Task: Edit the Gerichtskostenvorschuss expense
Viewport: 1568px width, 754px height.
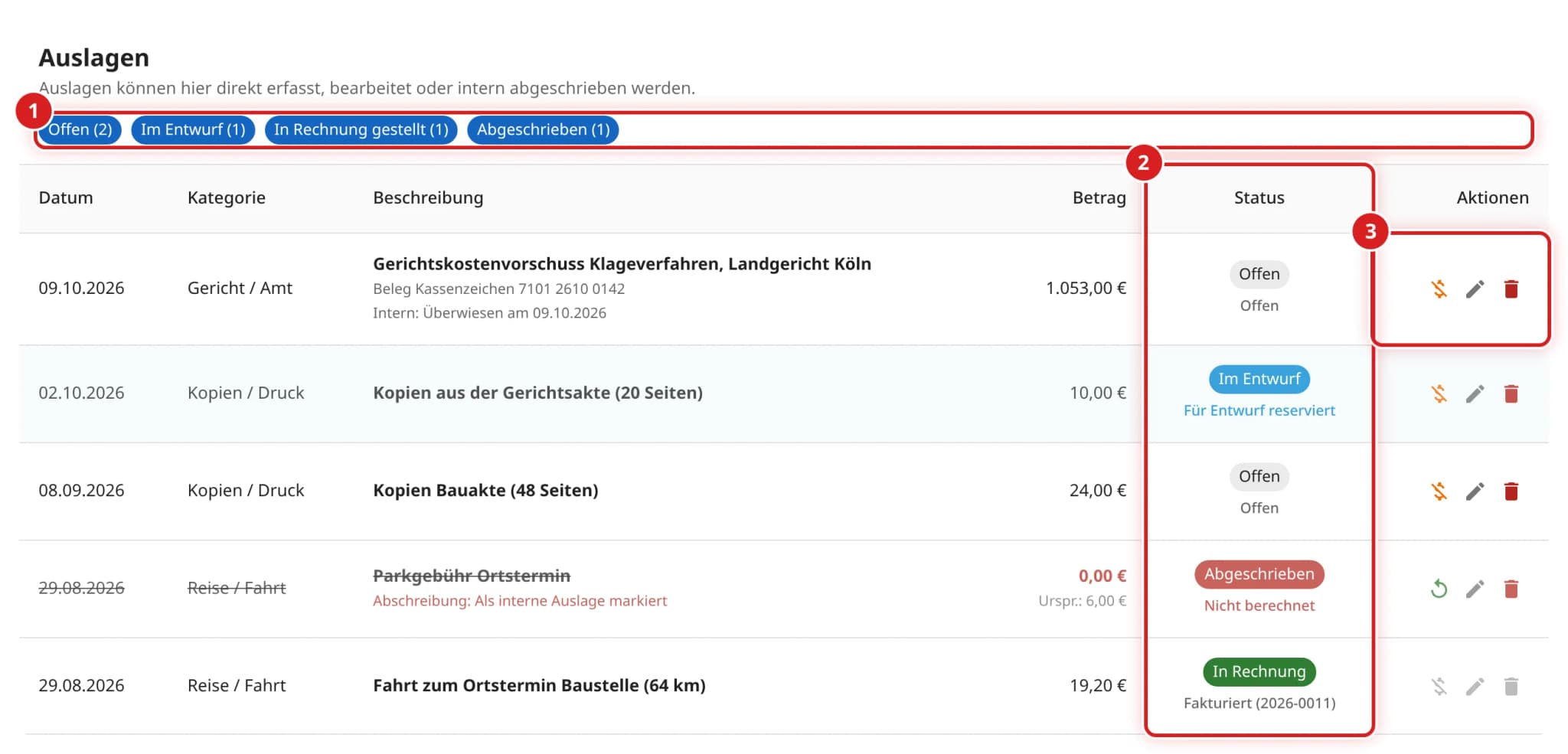Action: tap(1475, 289)
